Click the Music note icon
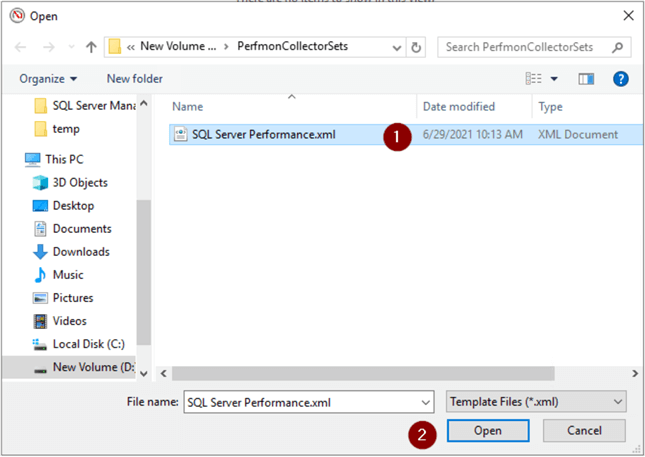This screenshot has width=645, height=457. point(40,275)
